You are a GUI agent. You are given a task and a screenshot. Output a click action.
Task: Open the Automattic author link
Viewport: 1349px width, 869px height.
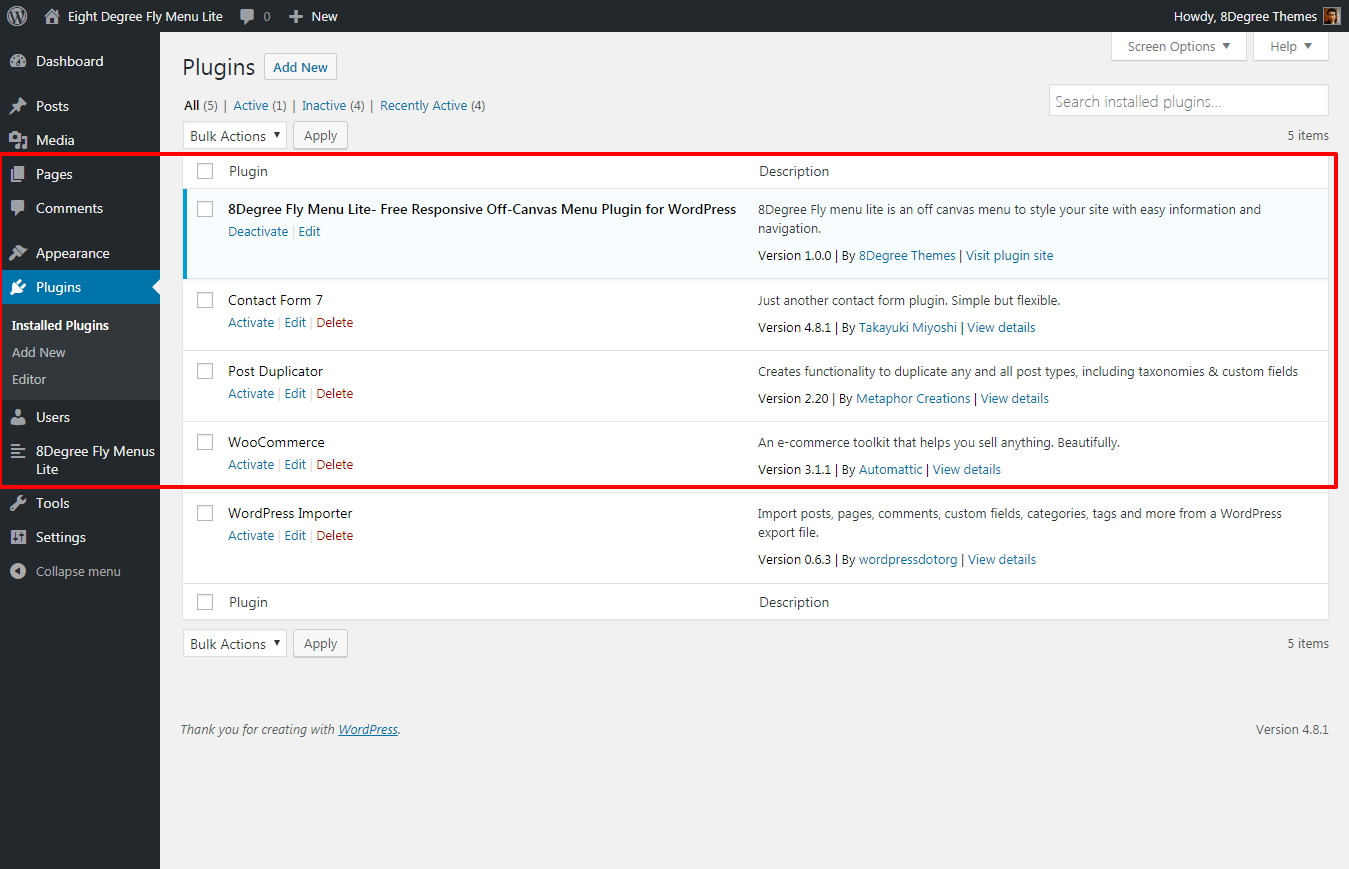(891, 470)
